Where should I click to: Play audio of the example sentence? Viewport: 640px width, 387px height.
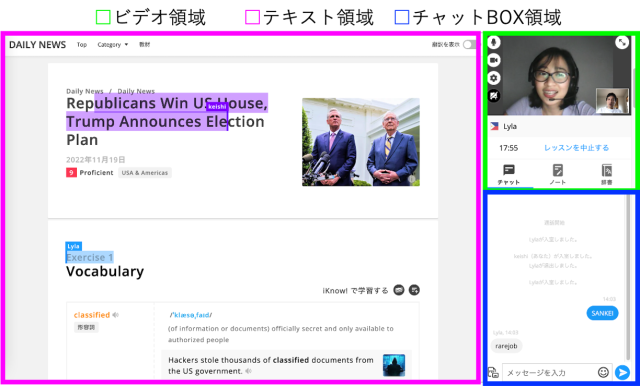pos(249,371)
